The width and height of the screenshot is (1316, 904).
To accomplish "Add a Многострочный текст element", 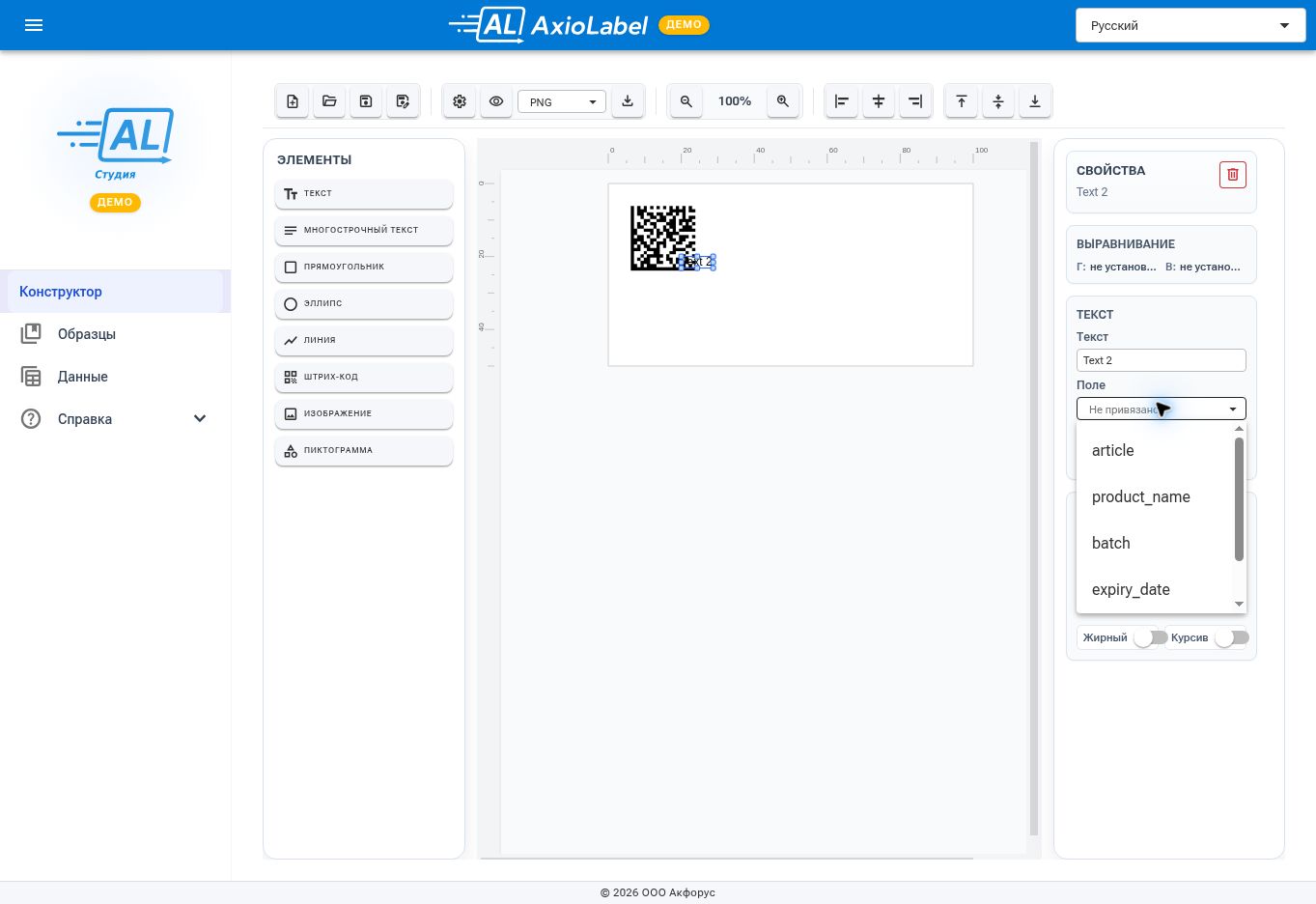I will [364, 230].
